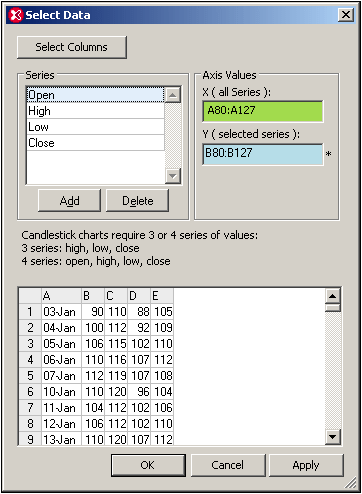The height and width of the screenshot is (494, 362).
Task: Click cell 92 in row 2
Action: 139,328
